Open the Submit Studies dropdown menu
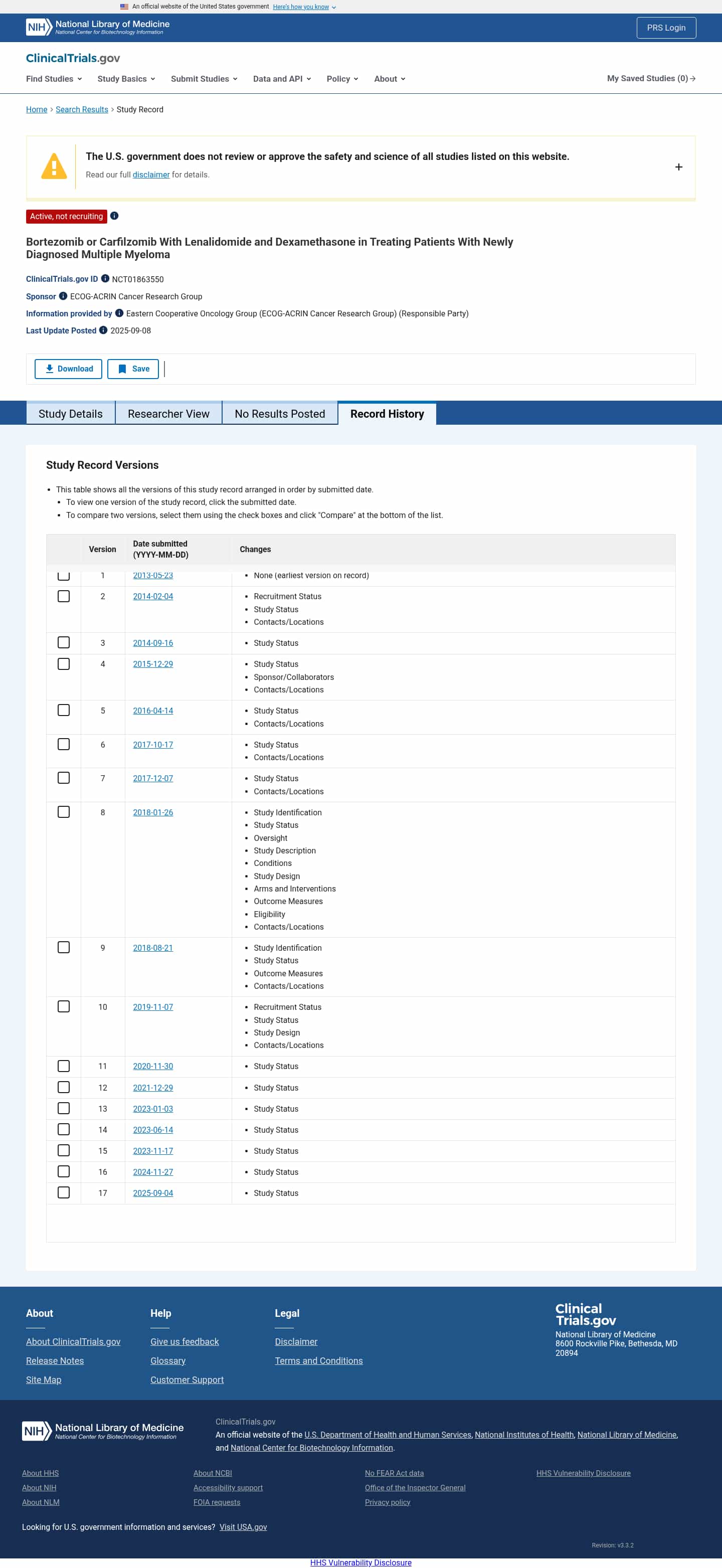This screenshot has width=722, height=1568. point(205,79)
